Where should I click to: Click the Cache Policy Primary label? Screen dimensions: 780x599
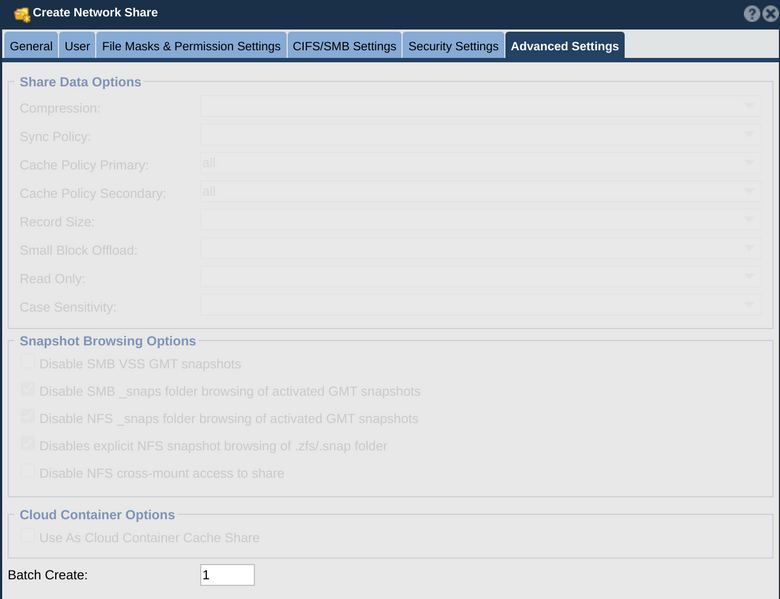coord(84,165)
